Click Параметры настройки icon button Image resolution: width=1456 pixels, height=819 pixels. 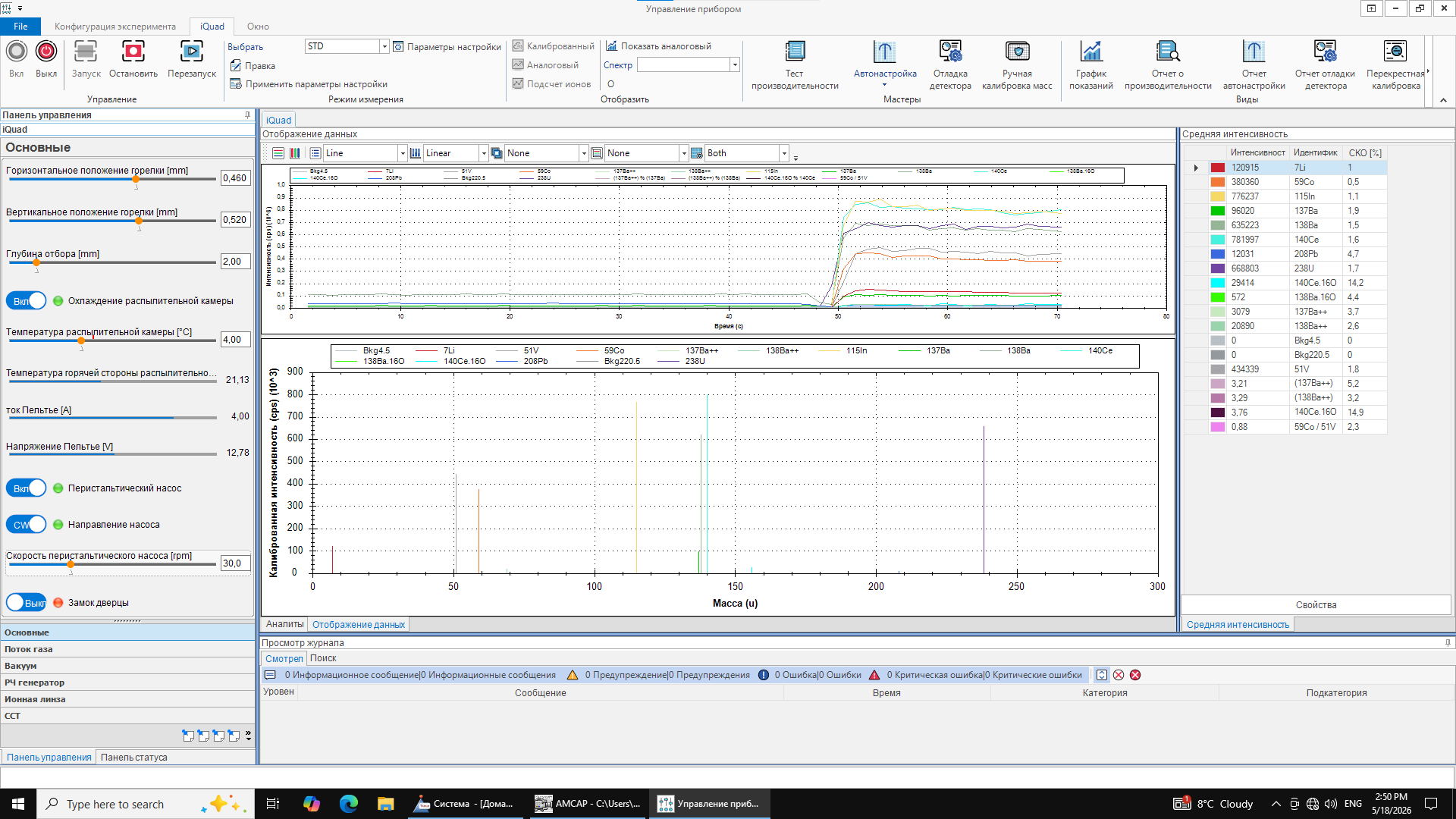(x=398, y=47)
